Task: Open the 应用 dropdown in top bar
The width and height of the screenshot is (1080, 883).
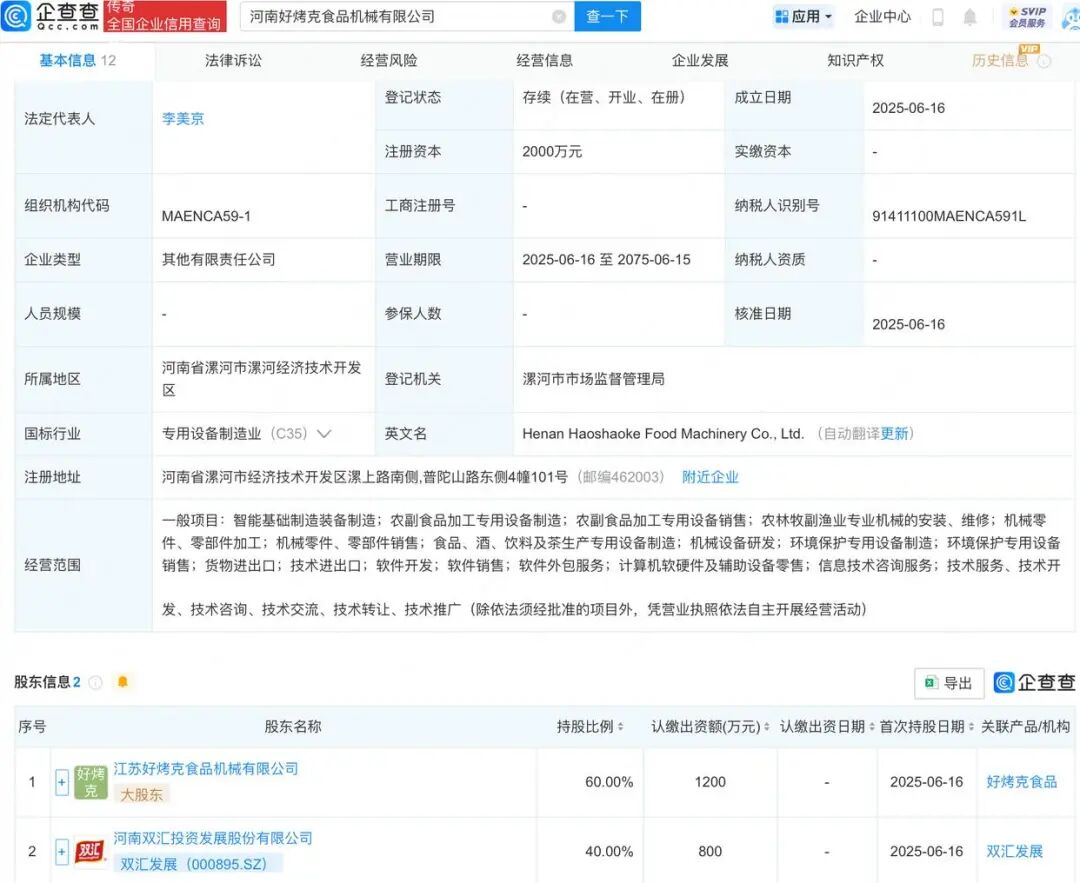Action: (x=807, y=16)
